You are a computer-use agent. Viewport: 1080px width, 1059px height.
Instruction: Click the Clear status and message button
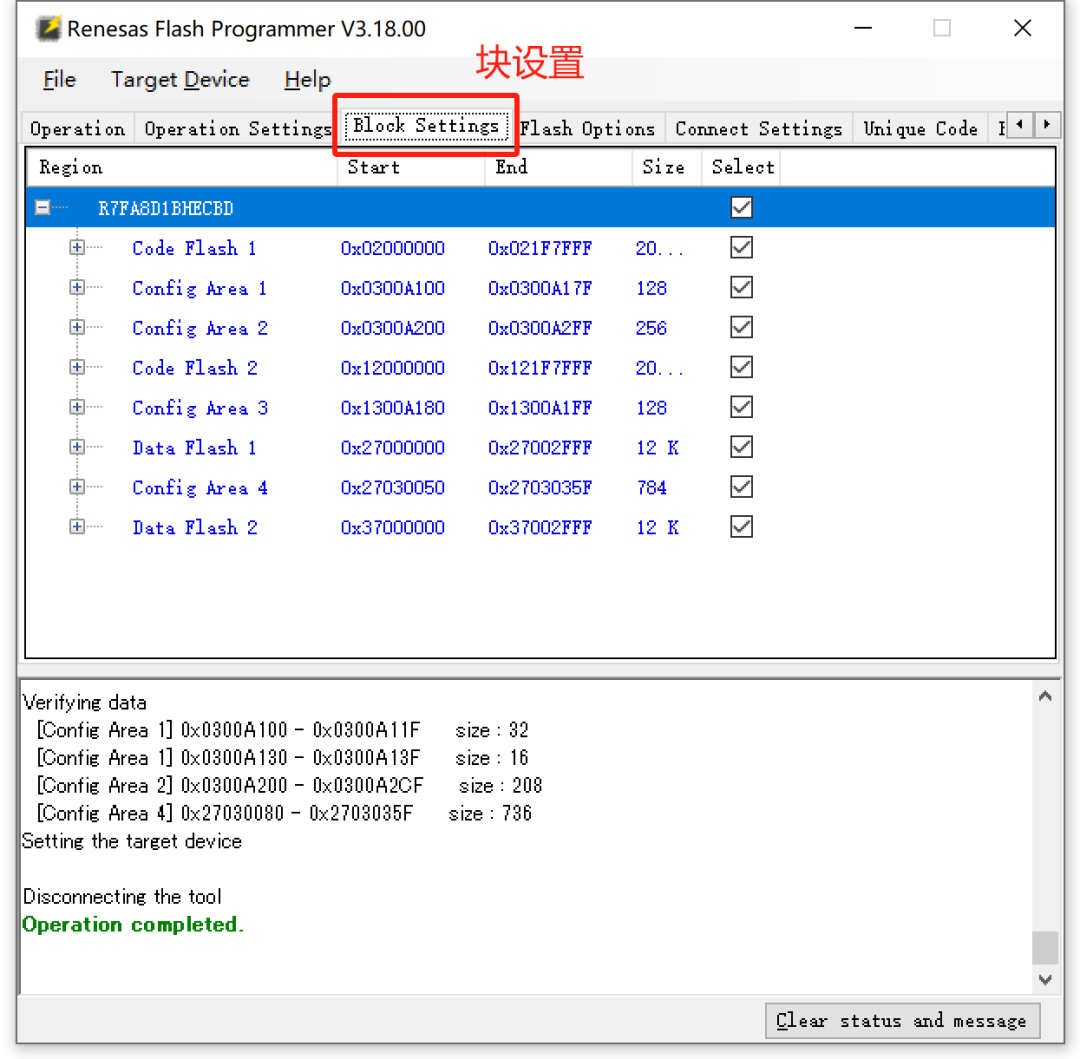pyautogui.click(x=902, y=1020)
